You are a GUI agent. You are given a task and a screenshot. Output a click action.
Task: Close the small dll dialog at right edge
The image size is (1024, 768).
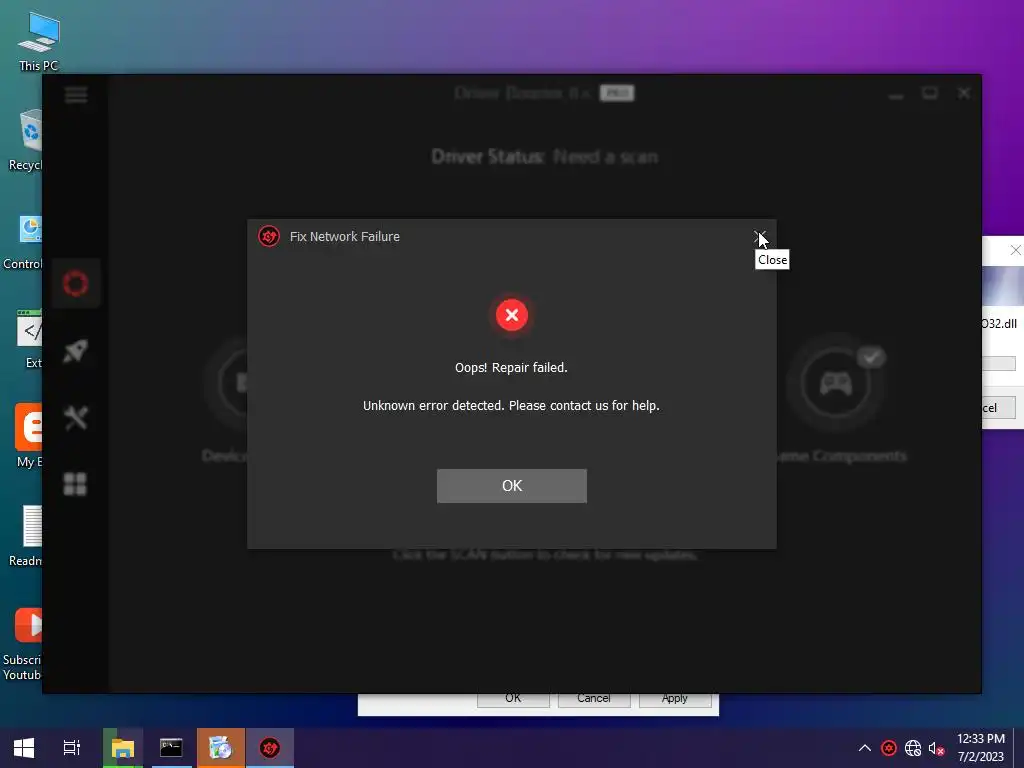pos(1015,250)
